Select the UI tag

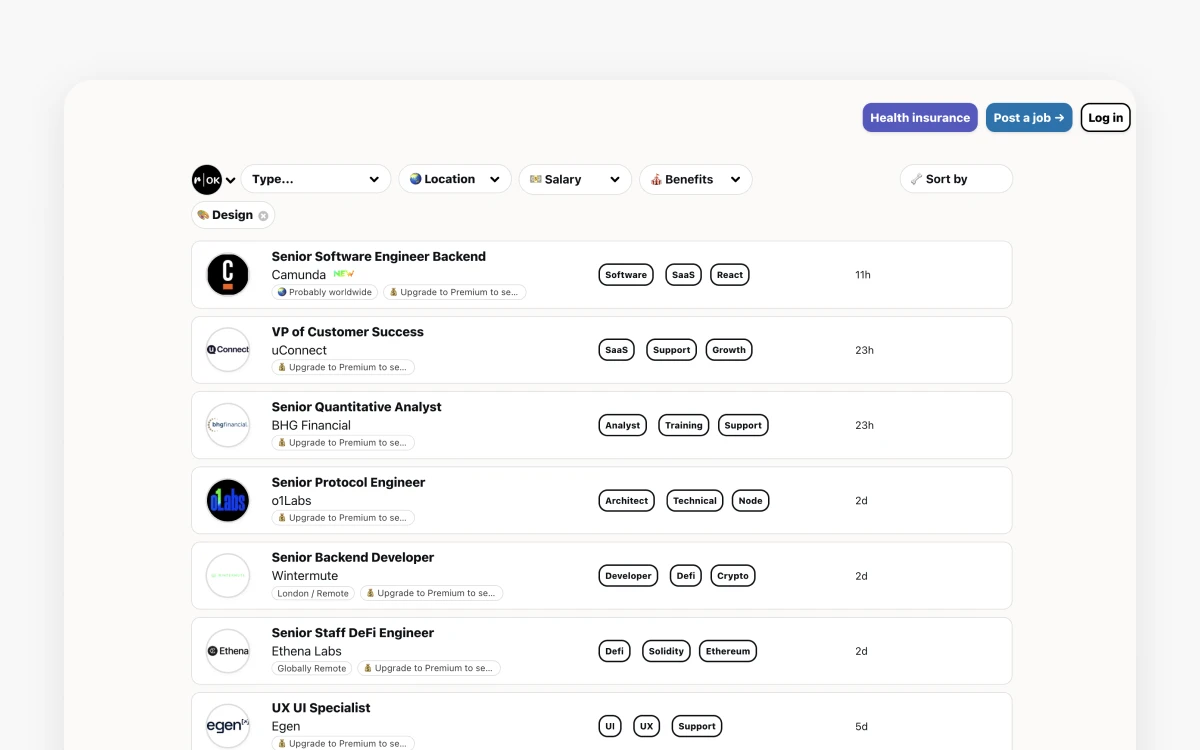(610, 726)
